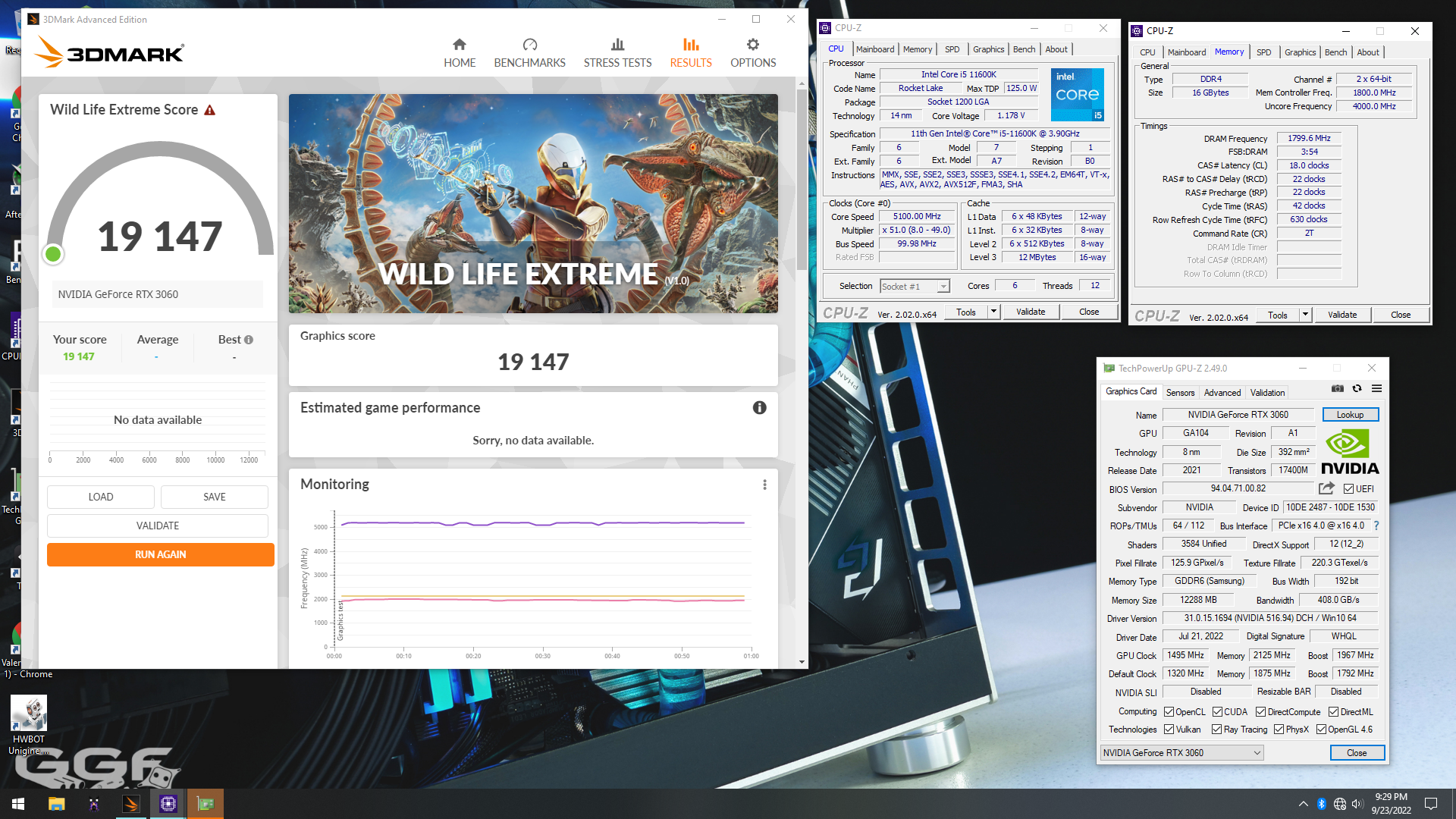The width and height of the screenshot is (1456, 819).
Task: Open the Monitoring three-dot menu
Action: [x=764, y=485]
